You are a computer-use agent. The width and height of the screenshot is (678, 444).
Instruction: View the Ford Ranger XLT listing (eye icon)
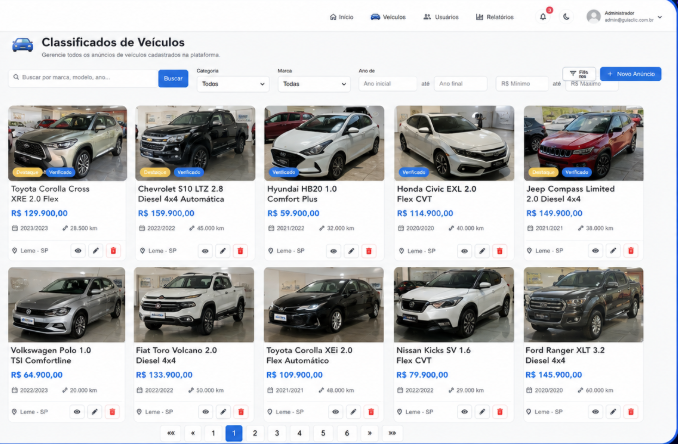coord(595,412)
